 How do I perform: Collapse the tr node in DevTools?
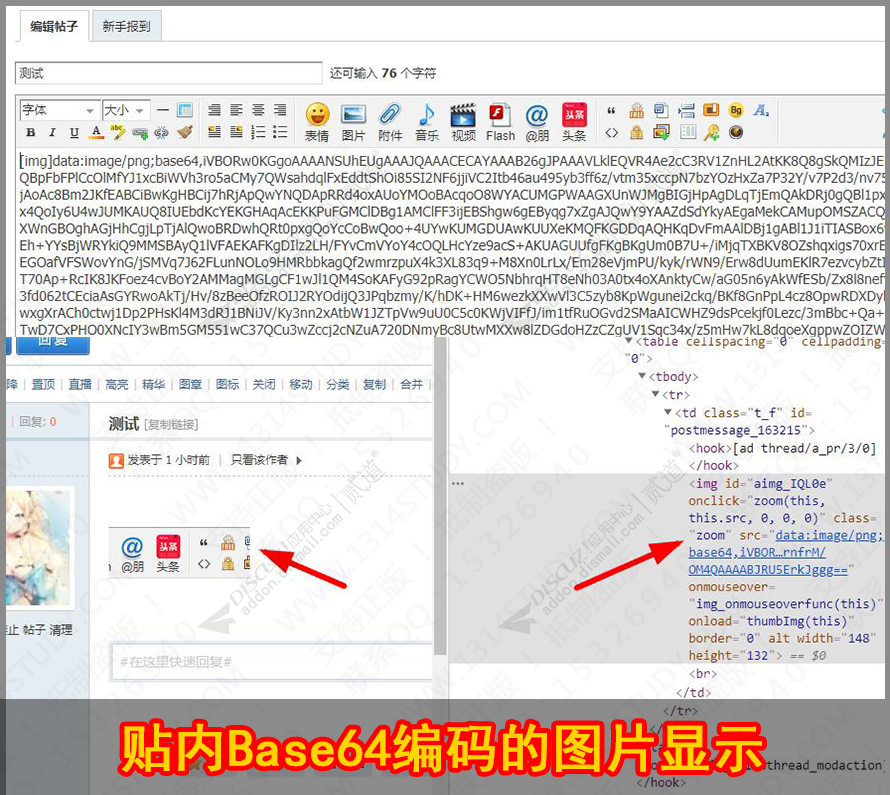[655, 394]
